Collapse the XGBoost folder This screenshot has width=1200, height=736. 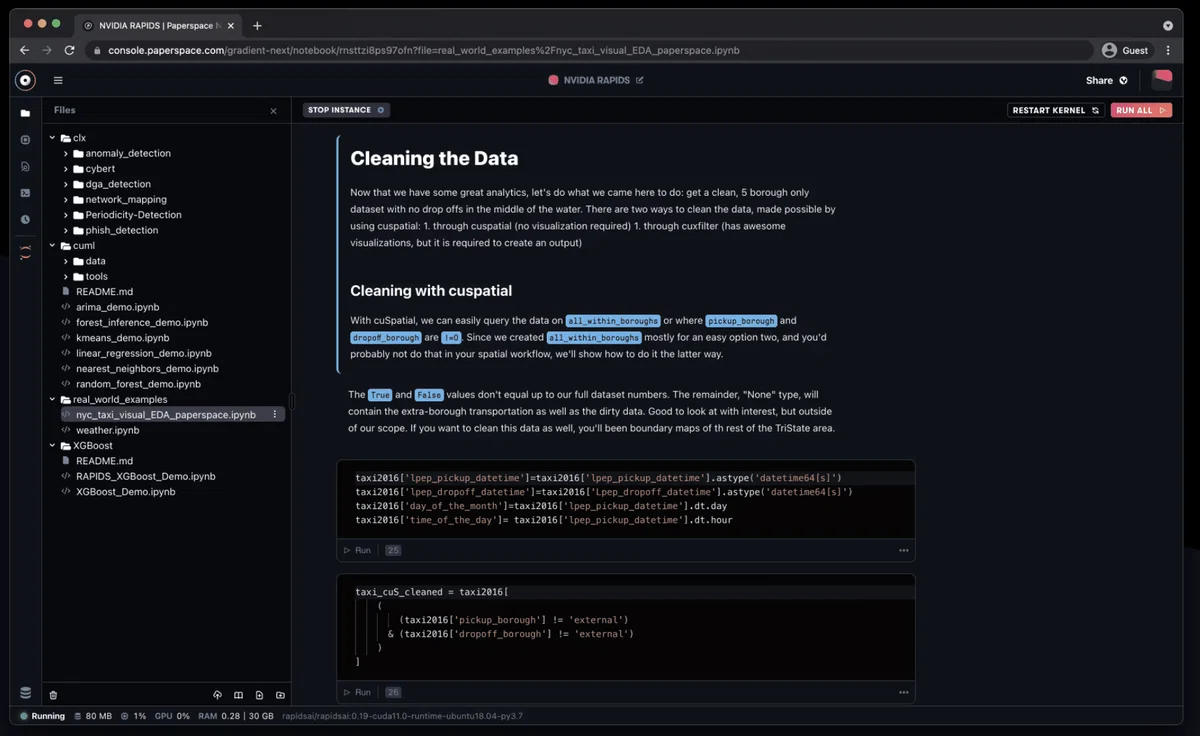coord(52,446)
